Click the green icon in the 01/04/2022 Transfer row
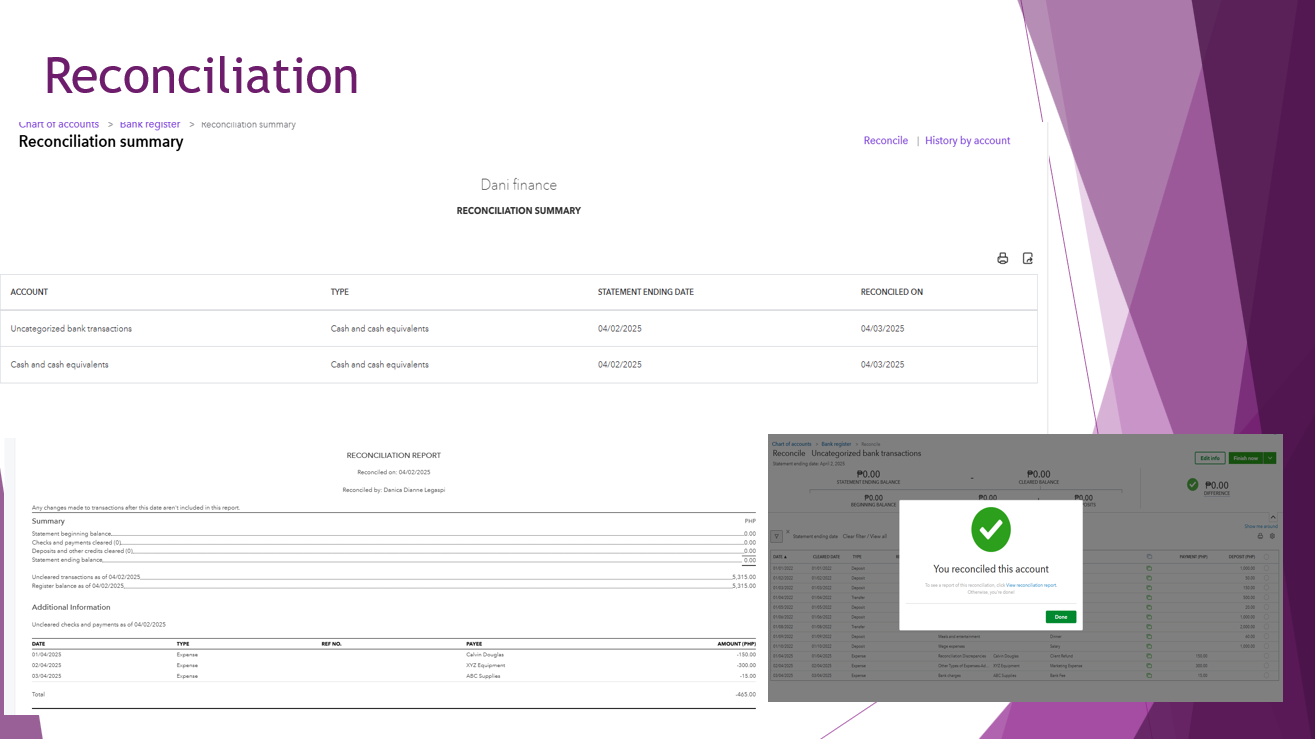Viewport: 1315px width, 739px height. pos(1149,597)
